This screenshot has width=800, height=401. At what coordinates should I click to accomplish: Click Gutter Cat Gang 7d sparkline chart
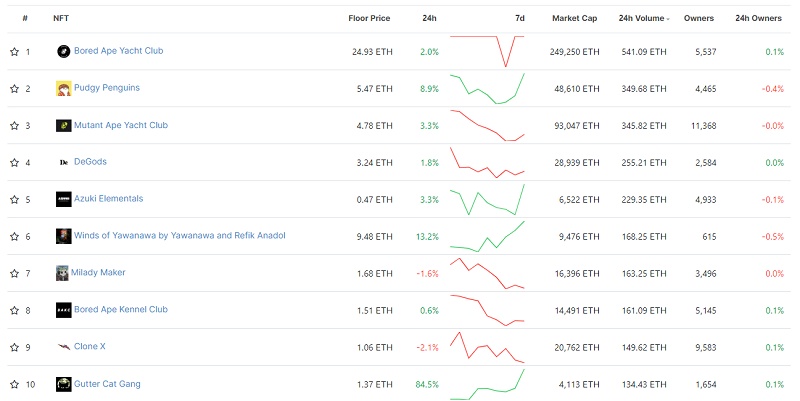[487, 384]
